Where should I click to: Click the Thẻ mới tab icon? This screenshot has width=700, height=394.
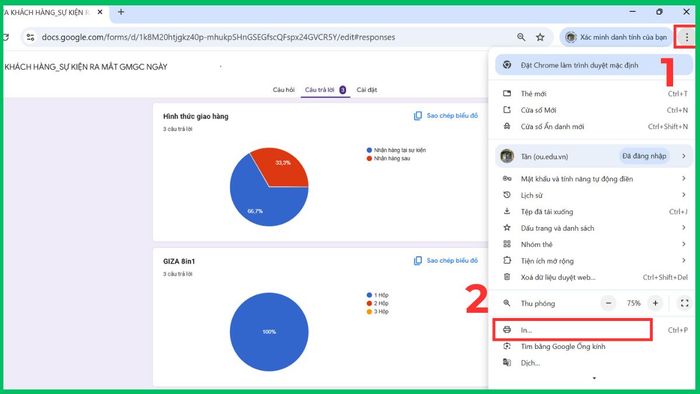click(507, 93)
